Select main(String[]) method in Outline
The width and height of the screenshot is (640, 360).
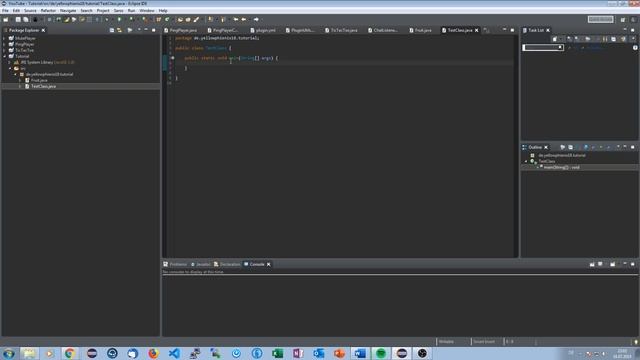coord(561,167)
